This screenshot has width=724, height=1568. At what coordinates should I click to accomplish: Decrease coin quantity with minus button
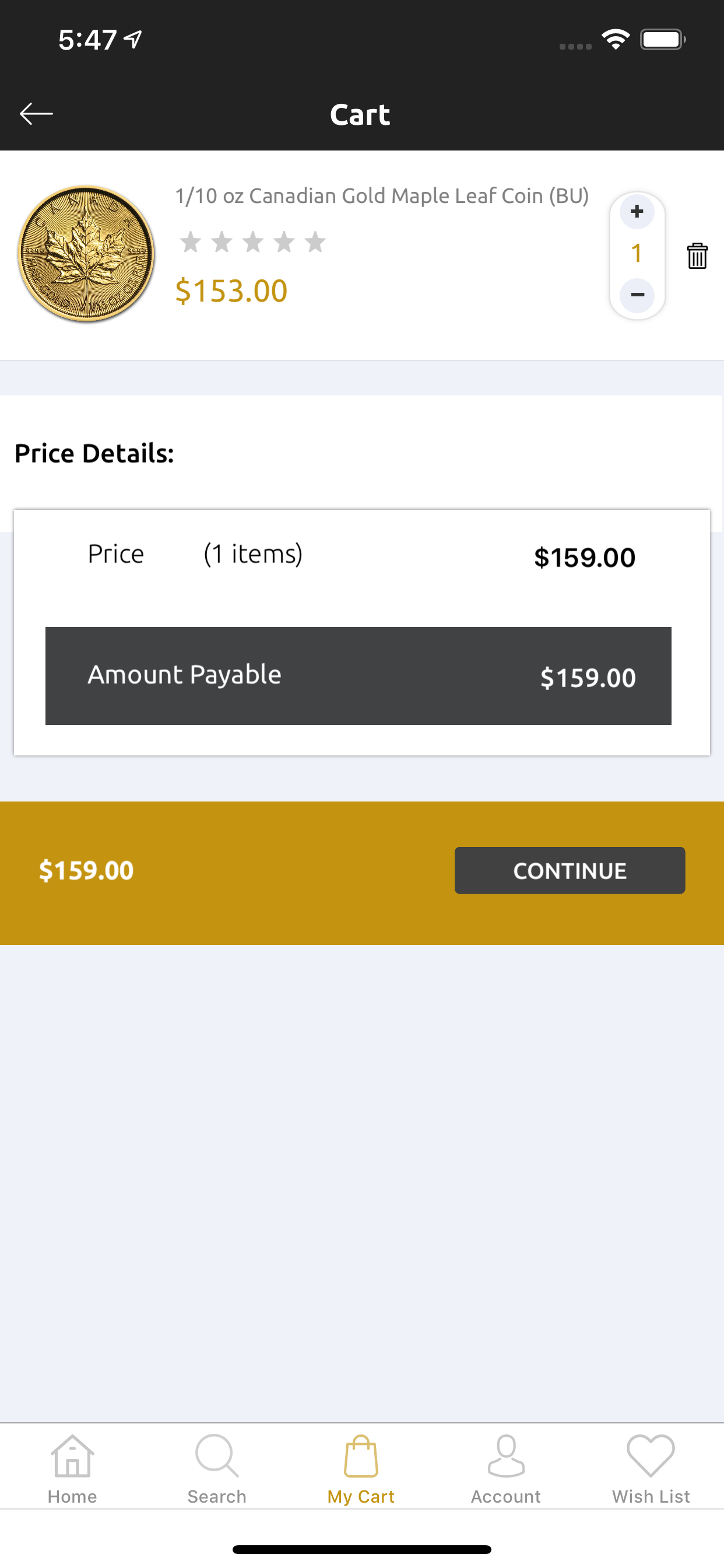pos(637,295)
